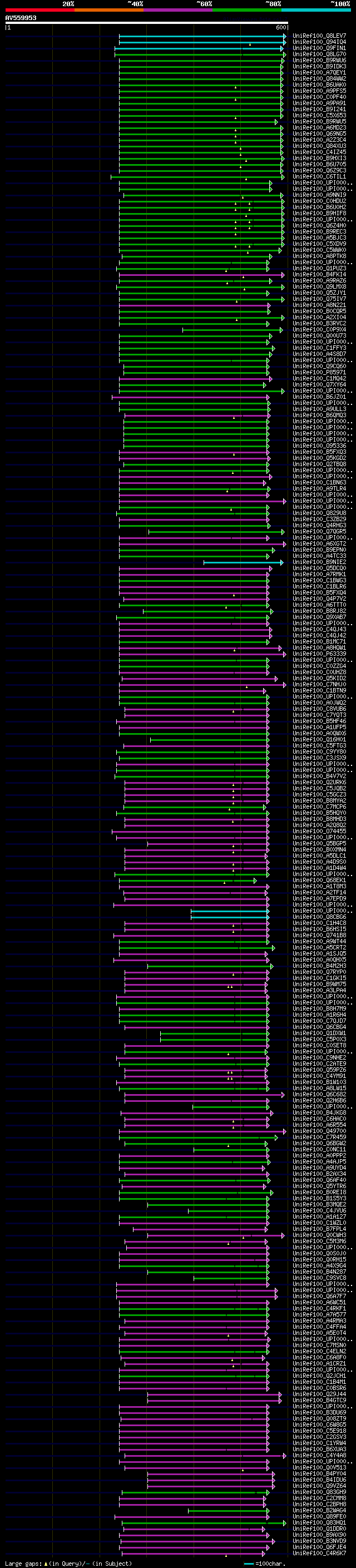Screen dimensions: 356x1568
Task: Select hit label UniRef100_B2WAG4
Action: [319, 1510]
